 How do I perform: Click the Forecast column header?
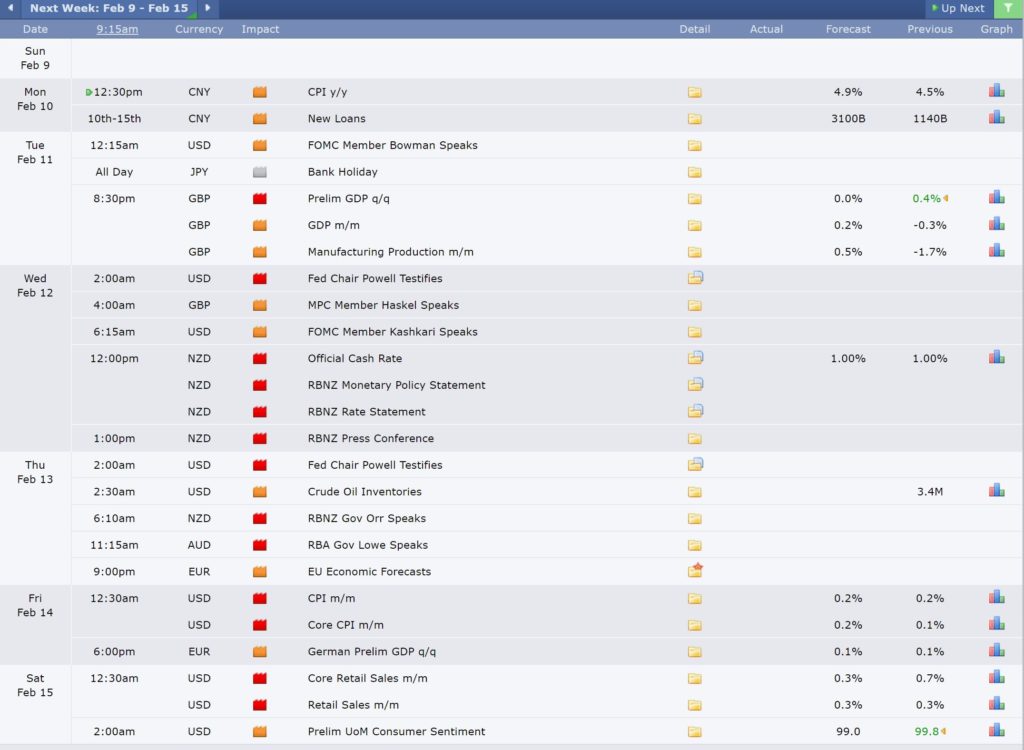coord(848,29)
